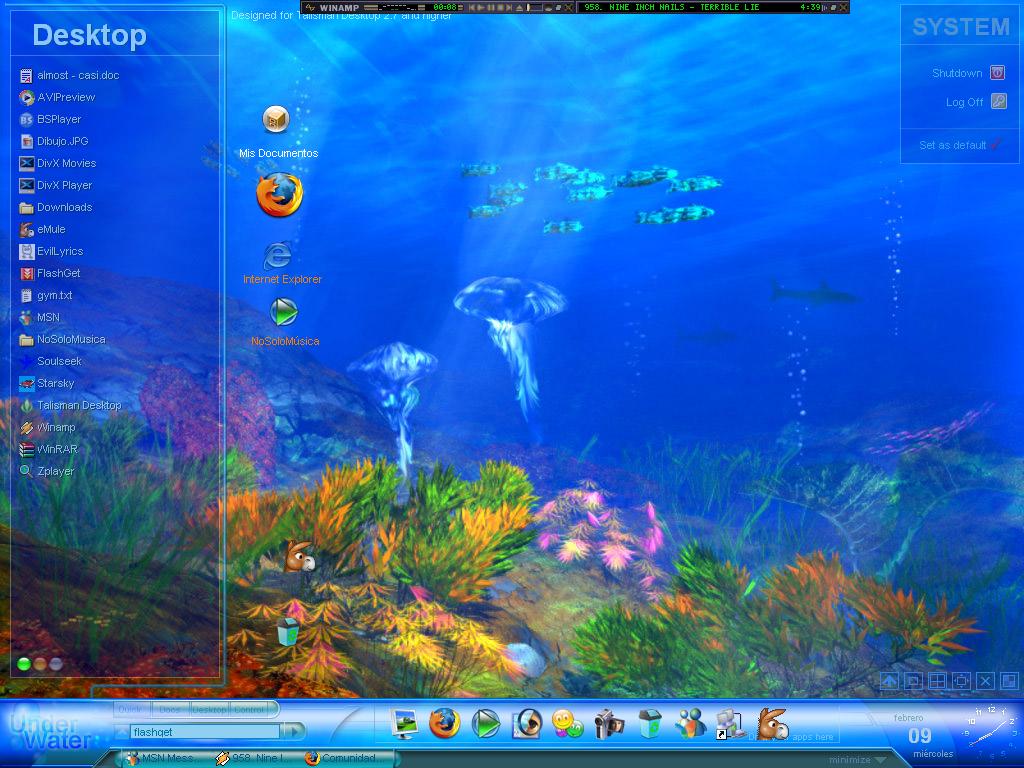Image resolution: width=1024 pixels, height=768 pixels.
Task: Switch to Comunidad... Firefox taskbar item
Action: tap(342, 758)
